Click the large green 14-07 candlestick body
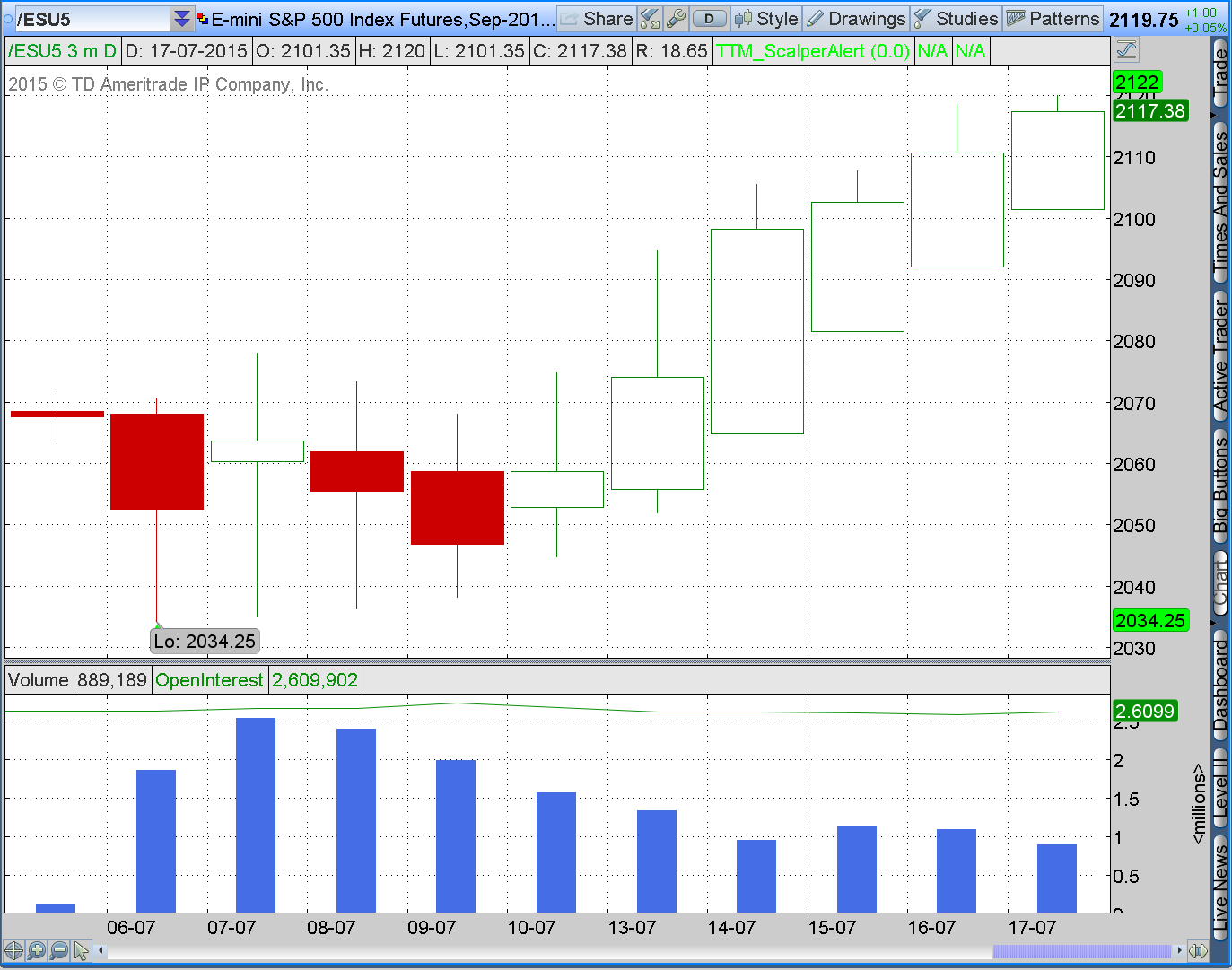This screenshot has height=970, width=1232. (x=757, y=331)
